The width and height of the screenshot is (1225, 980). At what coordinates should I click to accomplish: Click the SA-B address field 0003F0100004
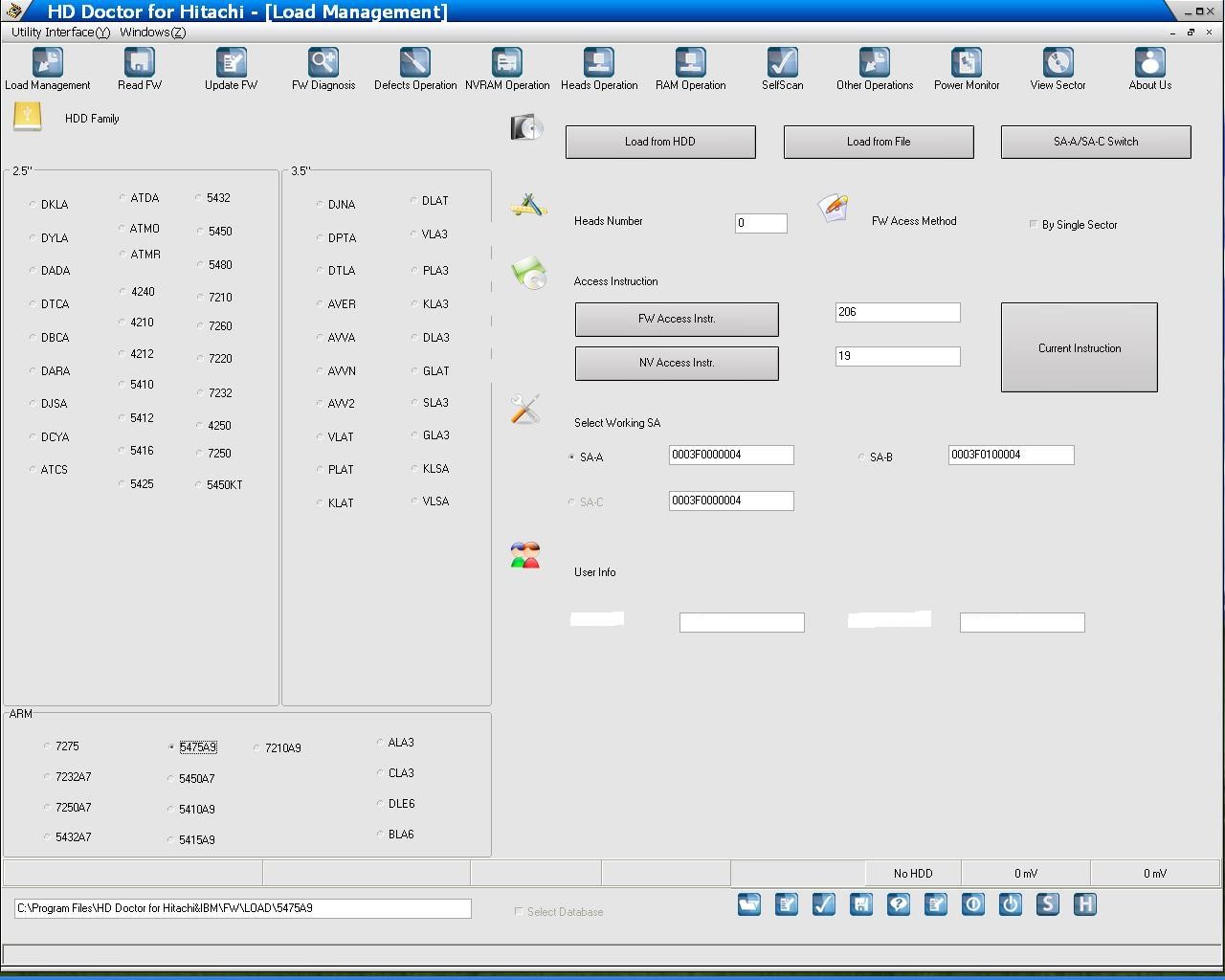[1011, 455]
